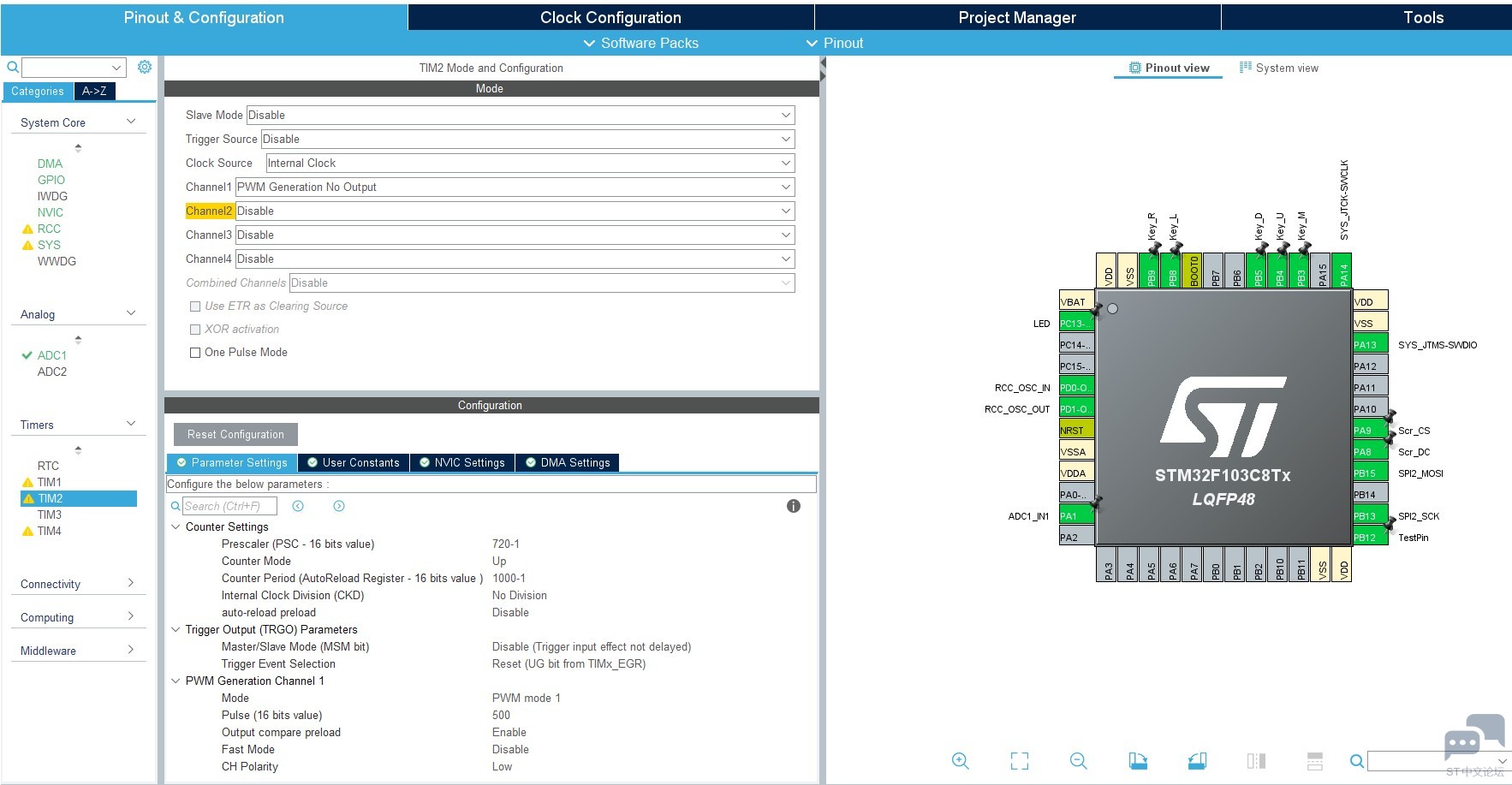Click the vertical flip icon

point(1315,760)
